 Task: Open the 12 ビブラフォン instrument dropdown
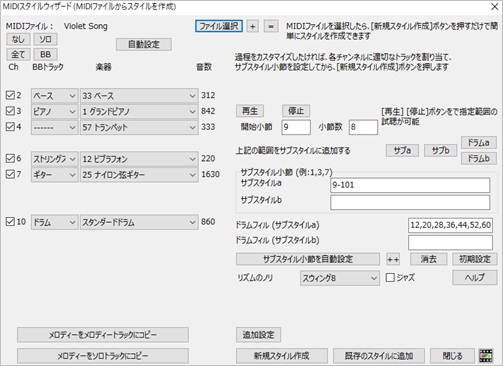[x=139, y=159]
